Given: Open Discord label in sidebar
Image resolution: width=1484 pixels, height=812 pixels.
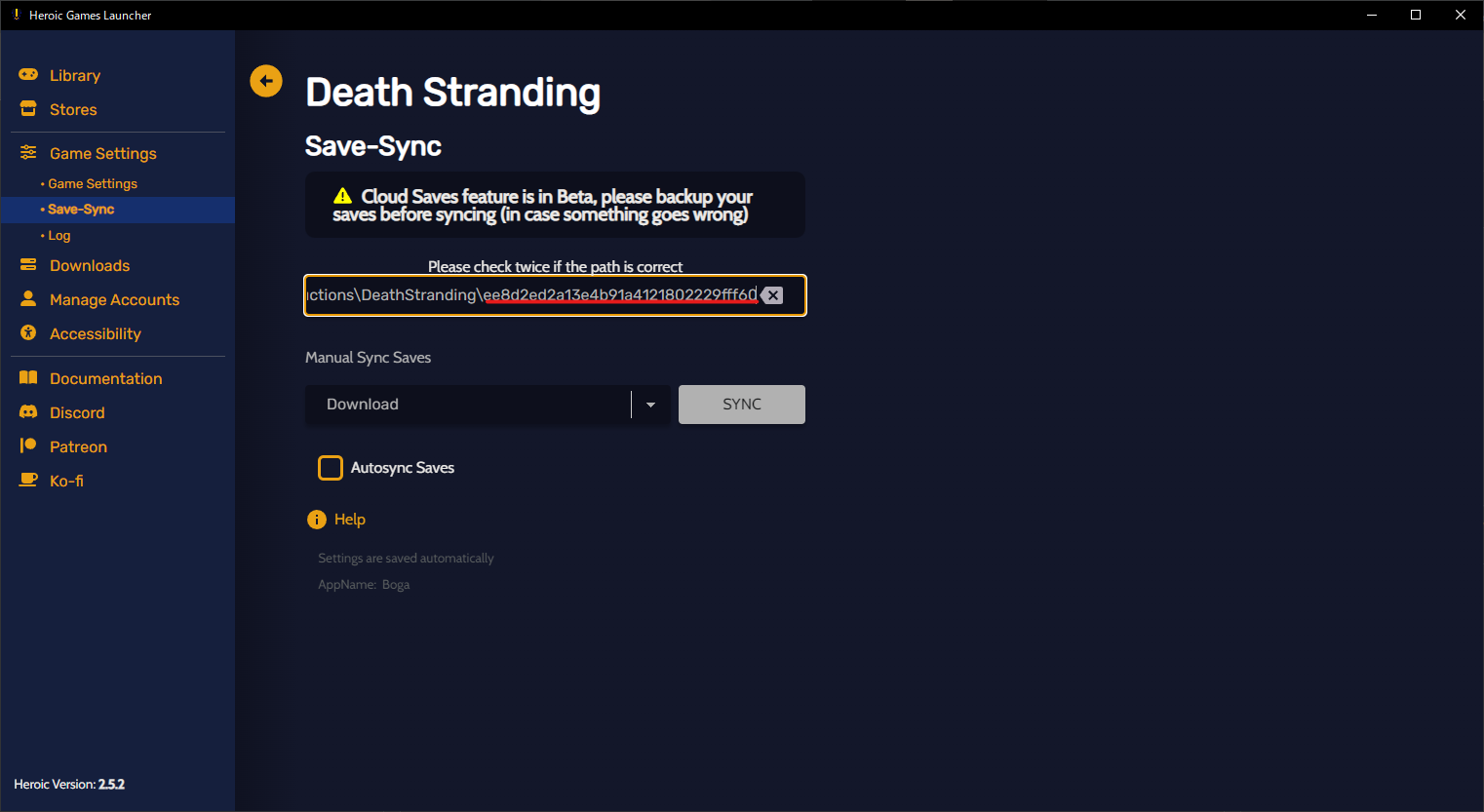Looking at the screenshot, I should 77,412.
